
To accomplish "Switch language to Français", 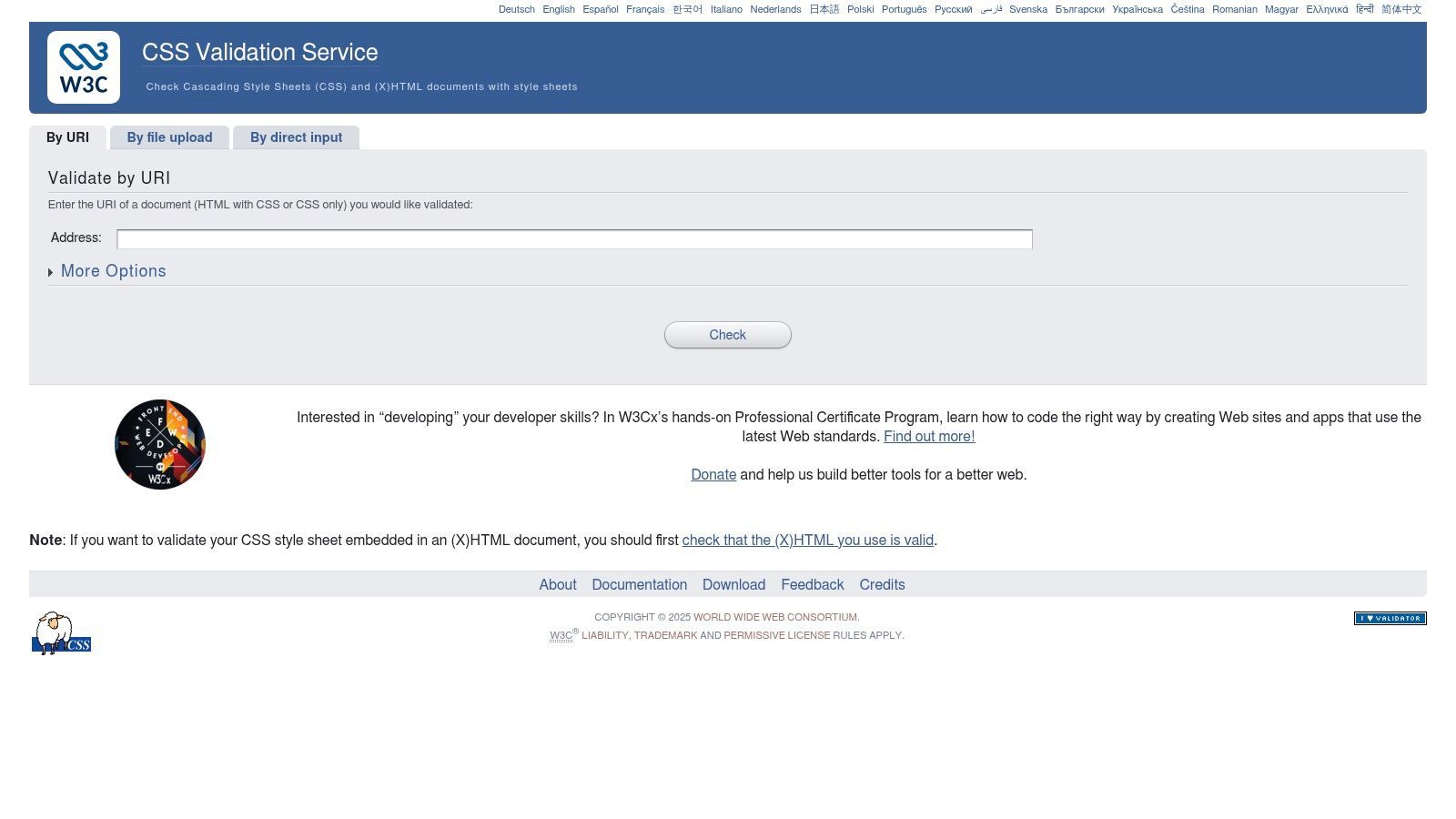I will pos(645,9).
